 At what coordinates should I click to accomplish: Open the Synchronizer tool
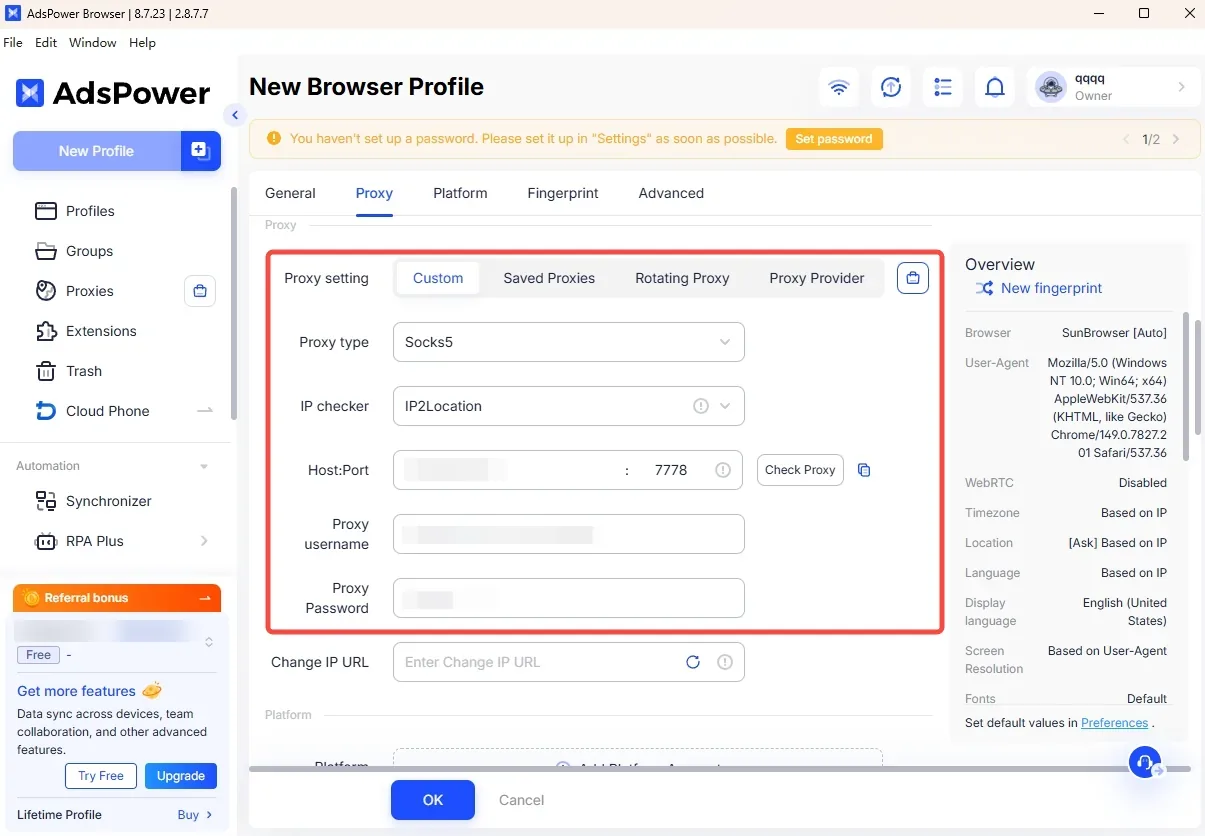(108, 501)
